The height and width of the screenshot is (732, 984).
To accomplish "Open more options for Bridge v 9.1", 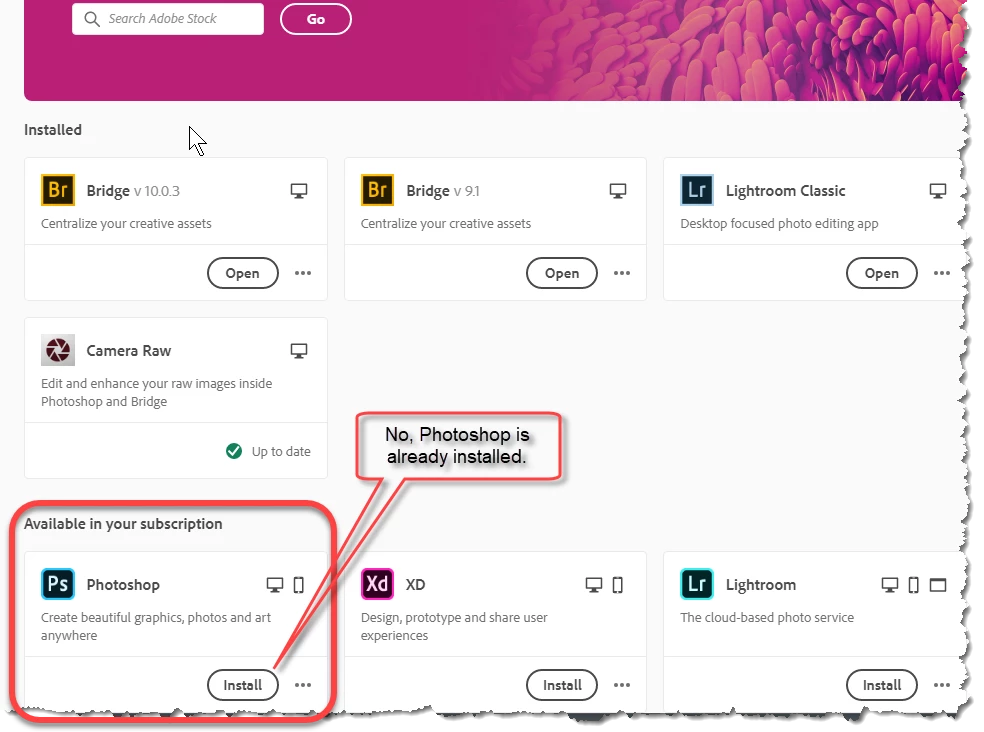I will click(622, 273).
